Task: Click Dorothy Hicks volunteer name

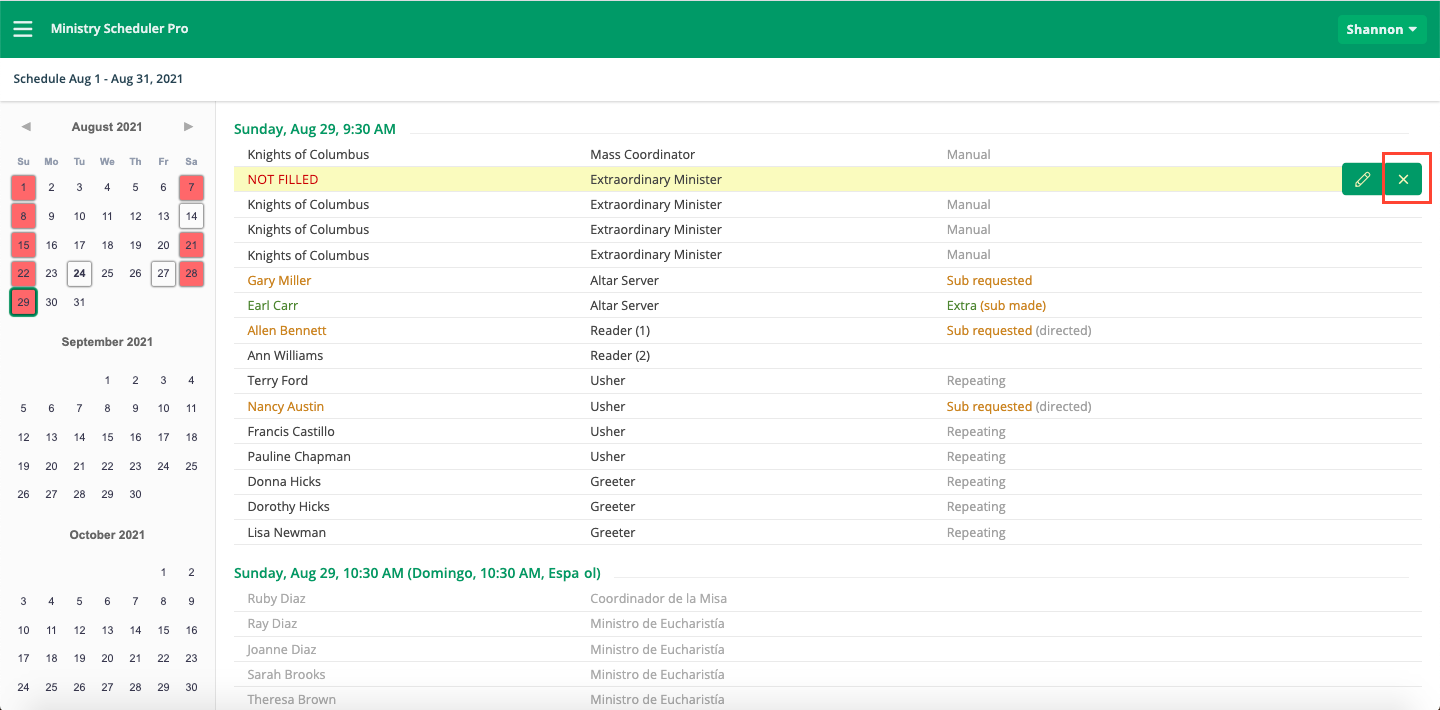Action: [288, 506]
